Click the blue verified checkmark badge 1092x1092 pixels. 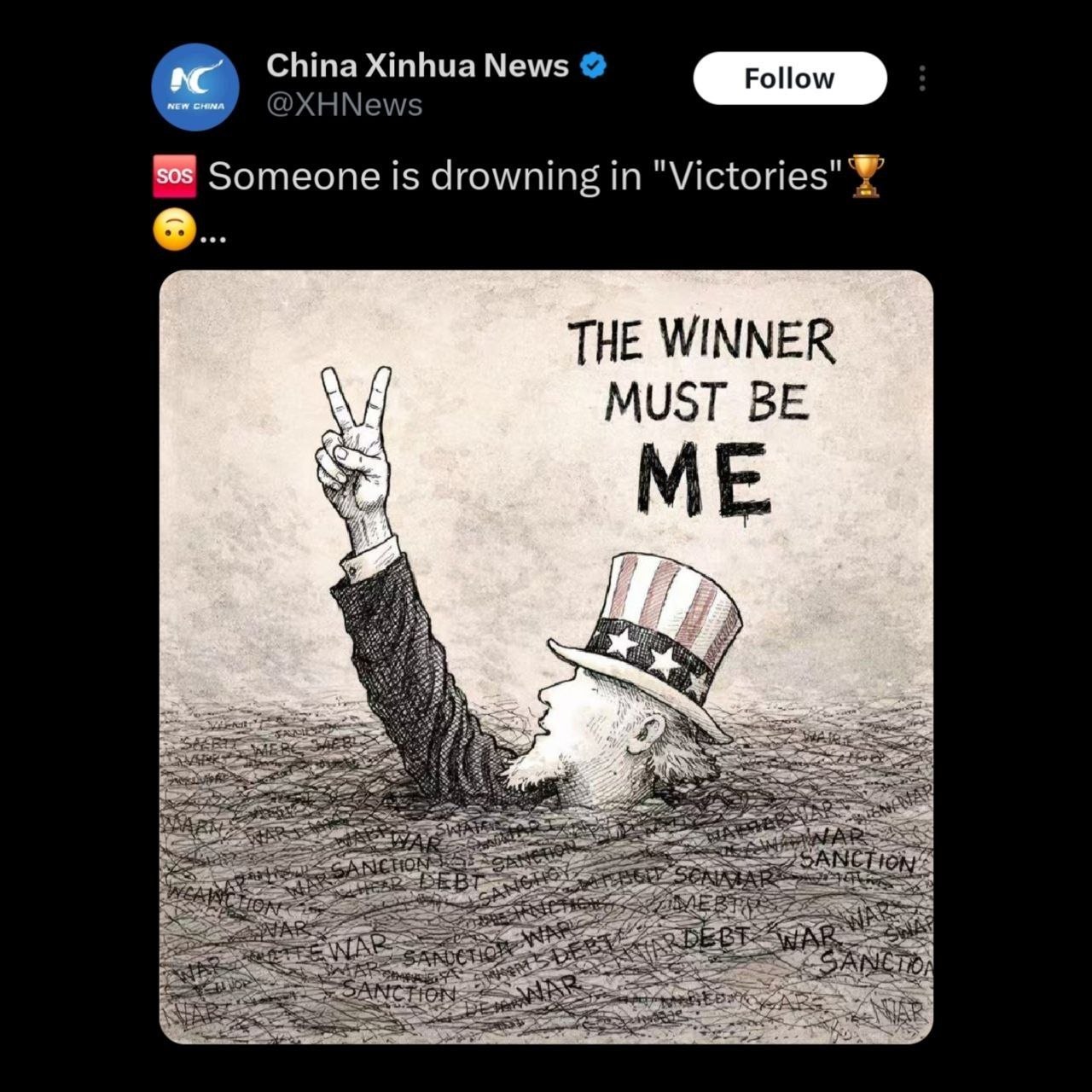click(593, 65)
